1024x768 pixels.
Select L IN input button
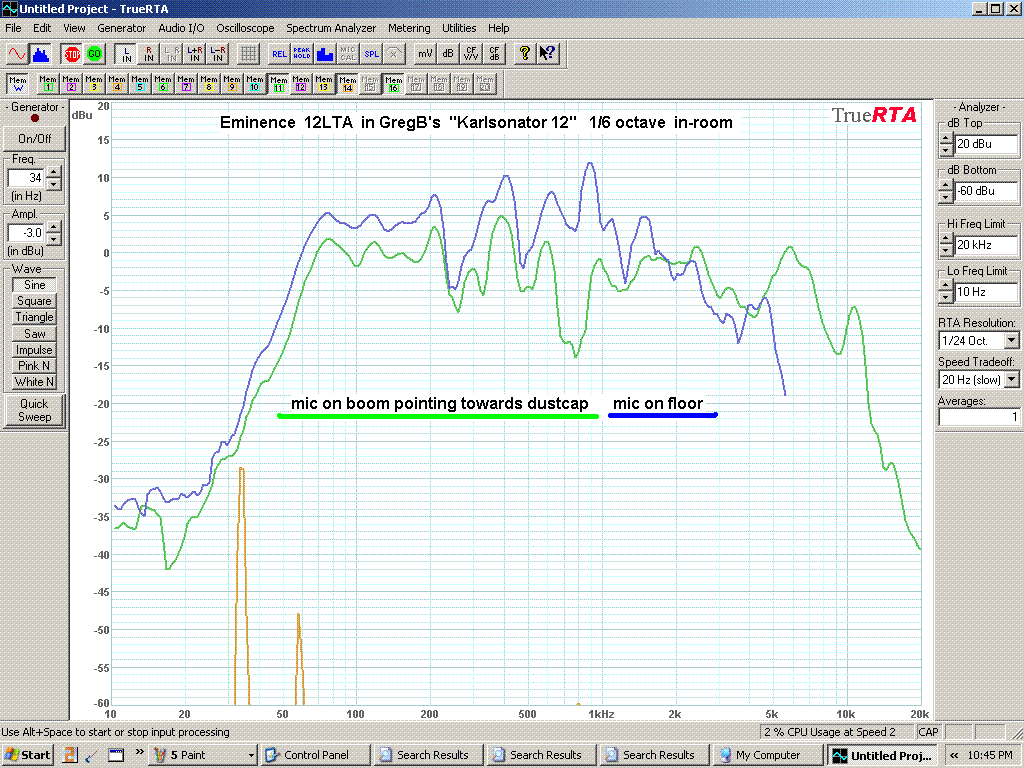(126, 54)
